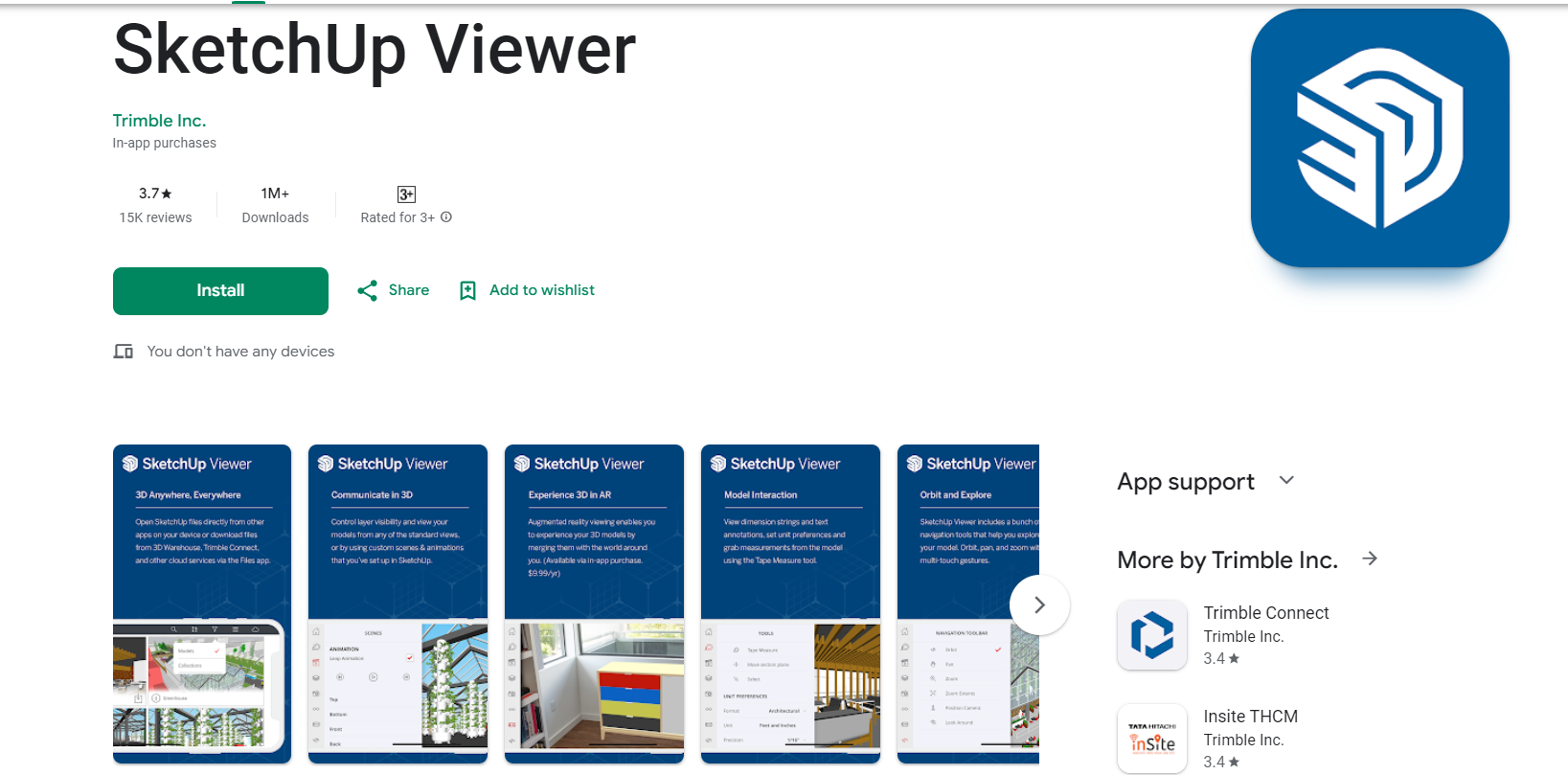Screen dimensions: 1568x775
Task: Open the 'Communicate in 3D' screenshot
Action: click(398, 604)
